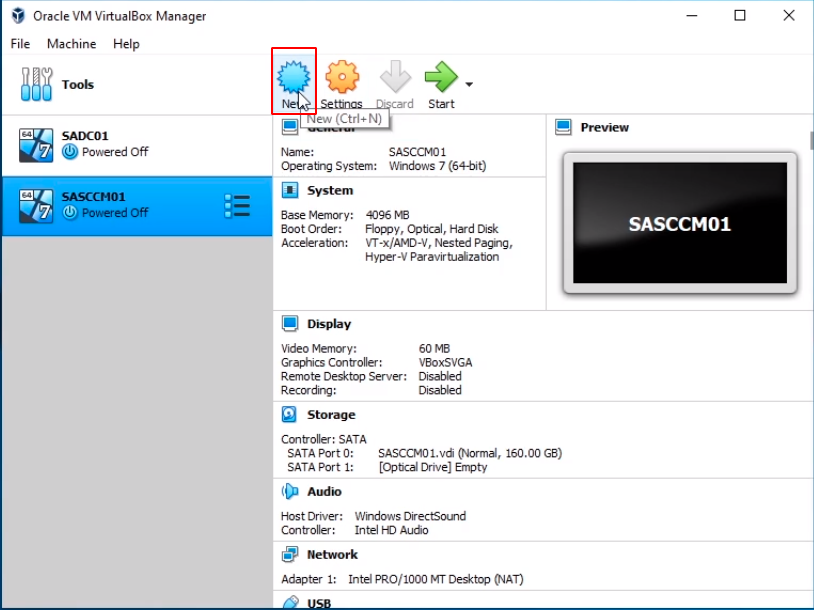Image resolution: width=814 pixels, height=610 pixels.
Task: Open SASCCM01 machine tools list menu
Action: [x=237, y=206]
